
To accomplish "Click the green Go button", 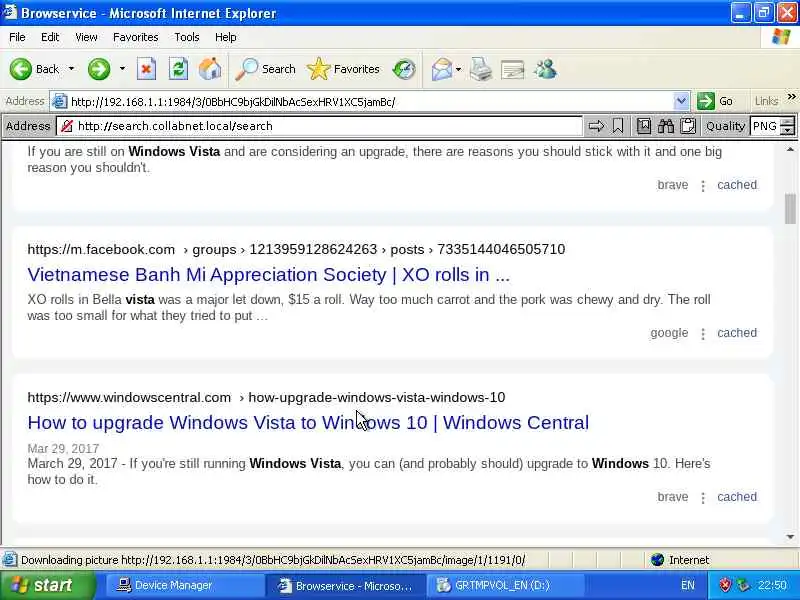I will pyautogui.click(x=716, y=102).
